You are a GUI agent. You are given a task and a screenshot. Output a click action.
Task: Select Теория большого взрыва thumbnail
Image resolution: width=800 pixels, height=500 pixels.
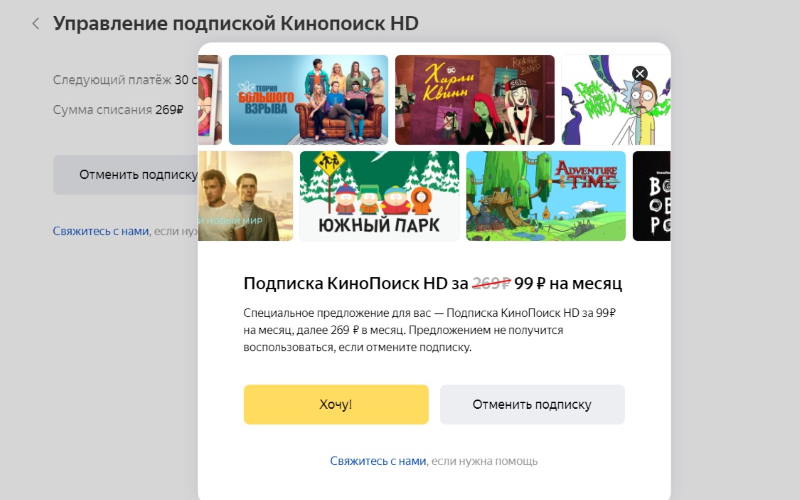pyautogui.click(x=308, y=100)
